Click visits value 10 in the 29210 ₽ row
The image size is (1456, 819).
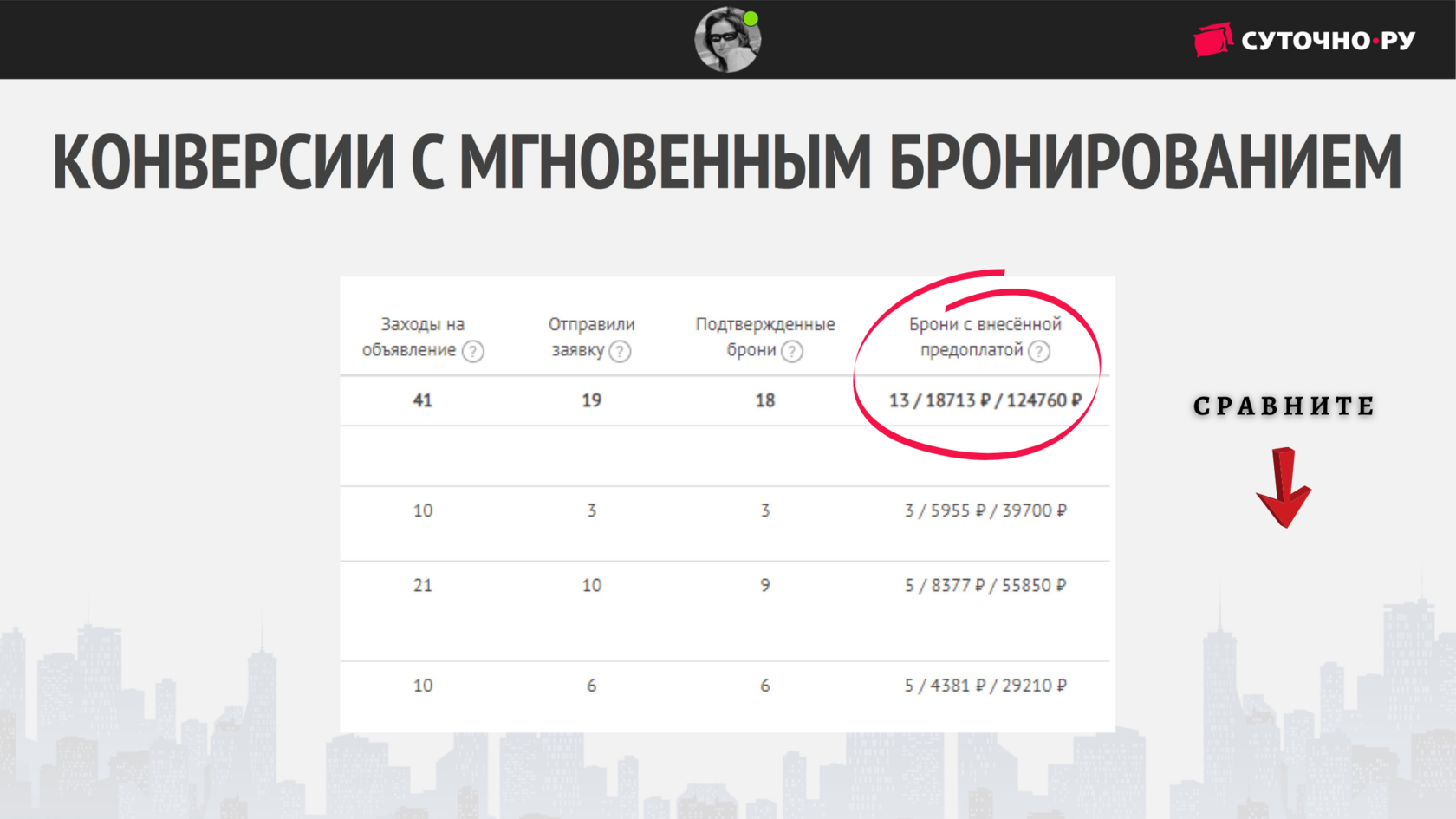[423, 686]
